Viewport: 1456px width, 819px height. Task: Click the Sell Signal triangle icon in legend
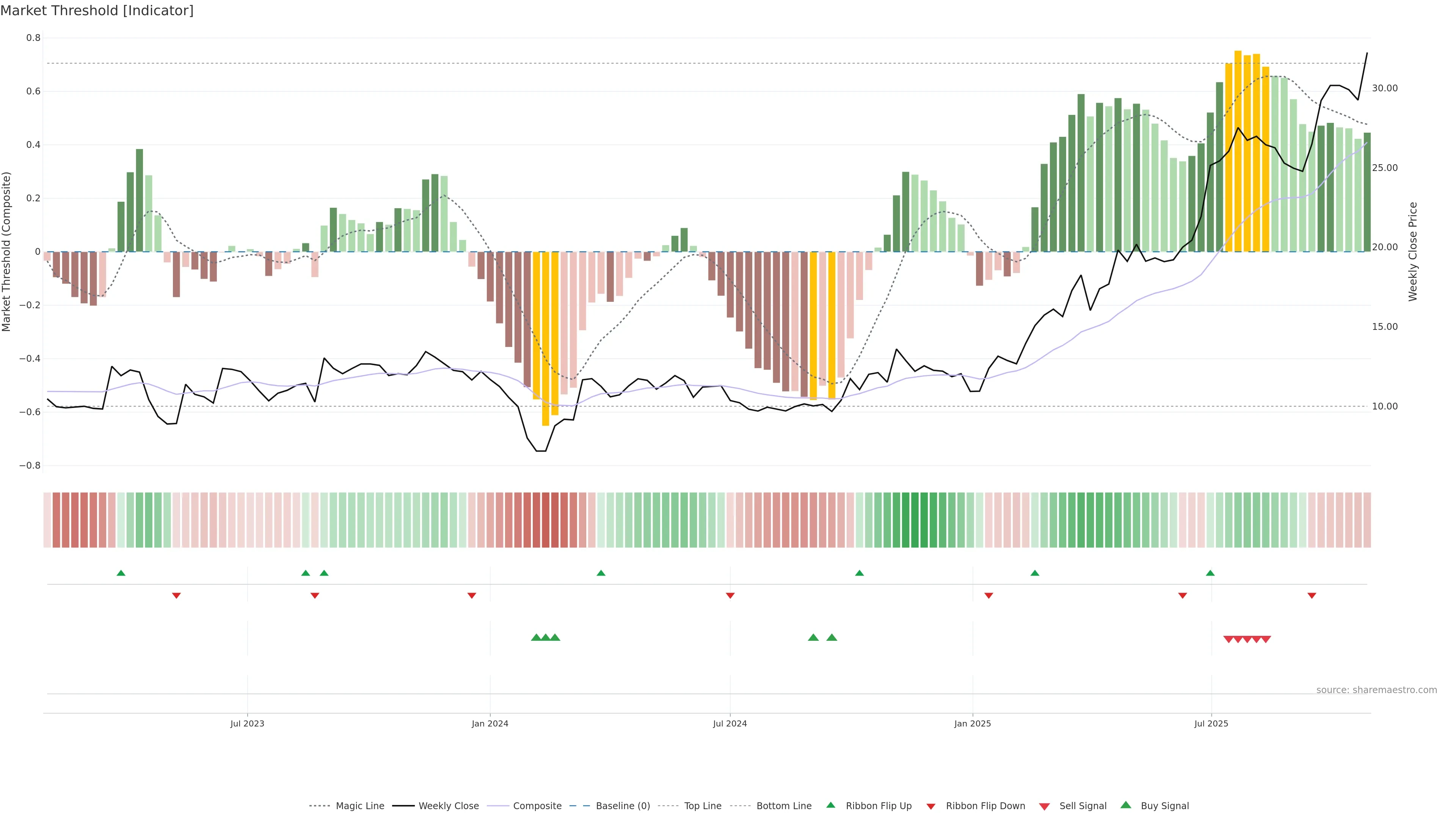pyautogui.click(x=1044, y=806)
